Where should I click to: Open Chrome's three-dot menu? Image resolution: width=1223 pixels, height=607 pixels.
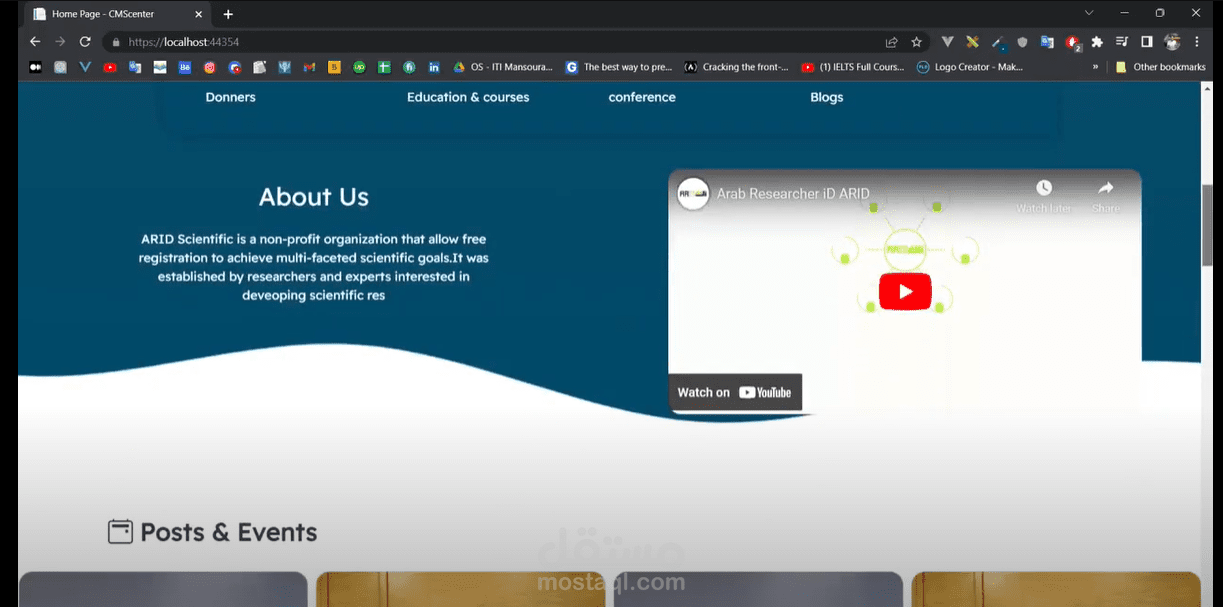point(1197,42)
